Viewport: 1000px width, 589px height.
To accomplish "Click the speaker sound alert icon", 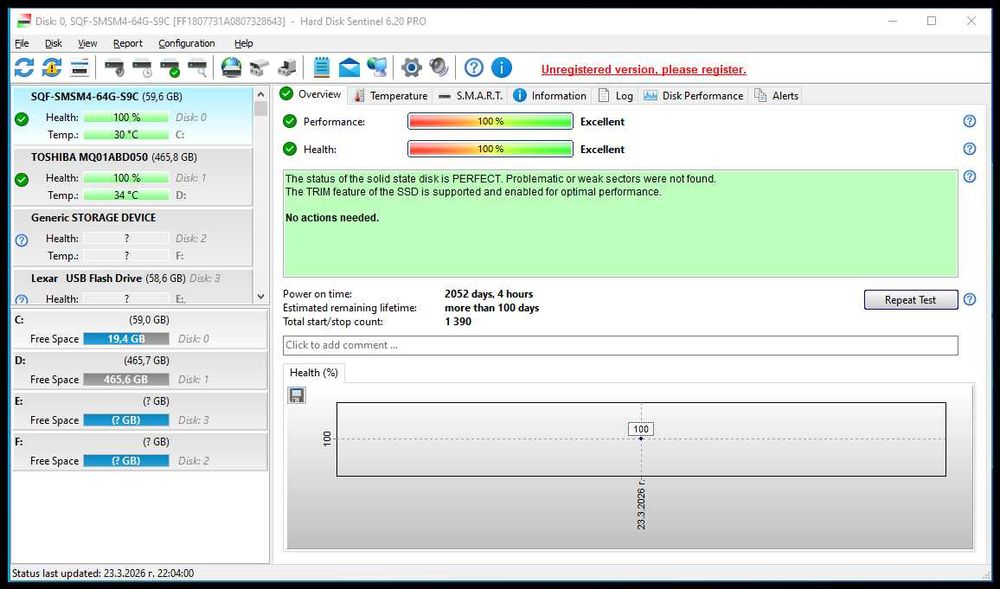I will (x=439, y=67).
